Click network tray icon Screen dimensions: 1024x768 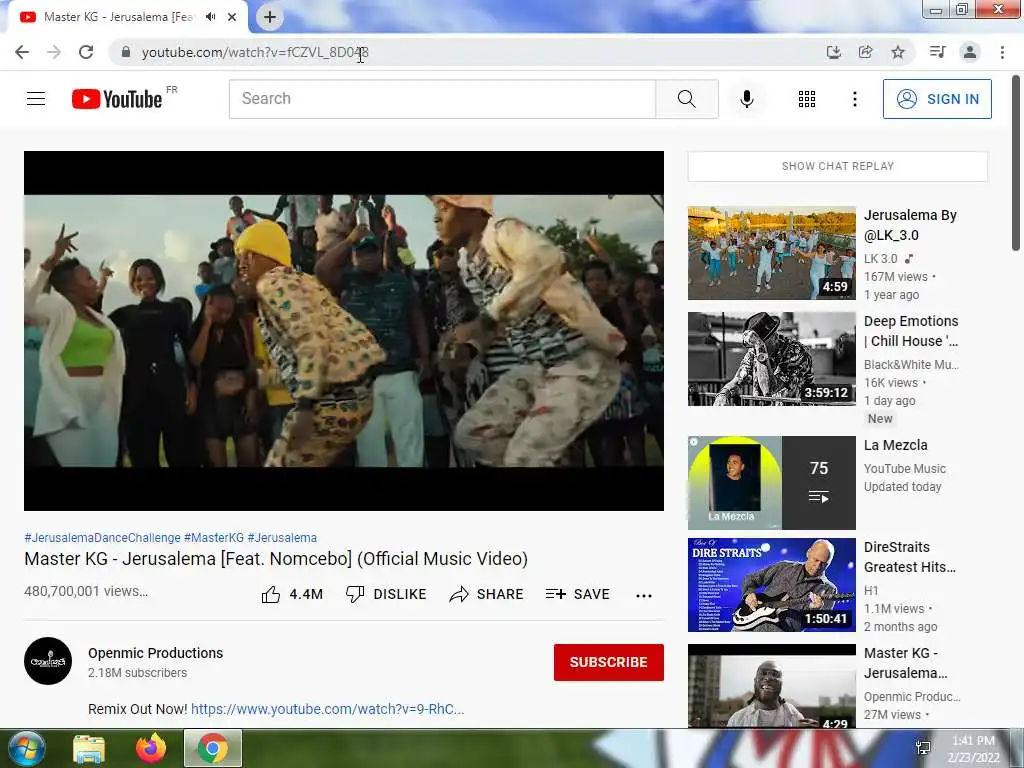[x=923, y=748]
